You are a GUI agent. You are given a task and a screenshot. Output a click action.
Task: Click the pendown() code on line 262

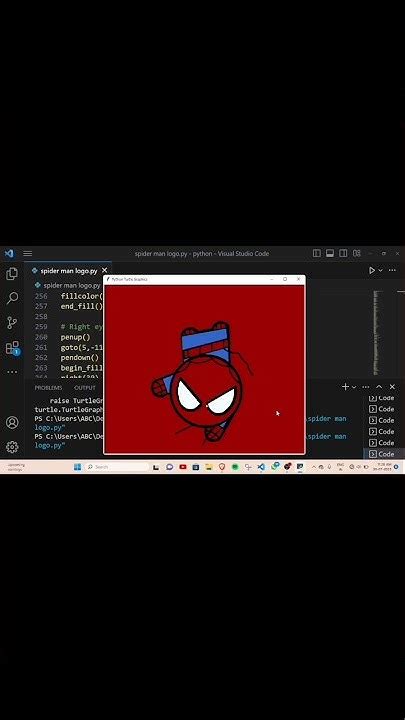click(x=80, y=357)
